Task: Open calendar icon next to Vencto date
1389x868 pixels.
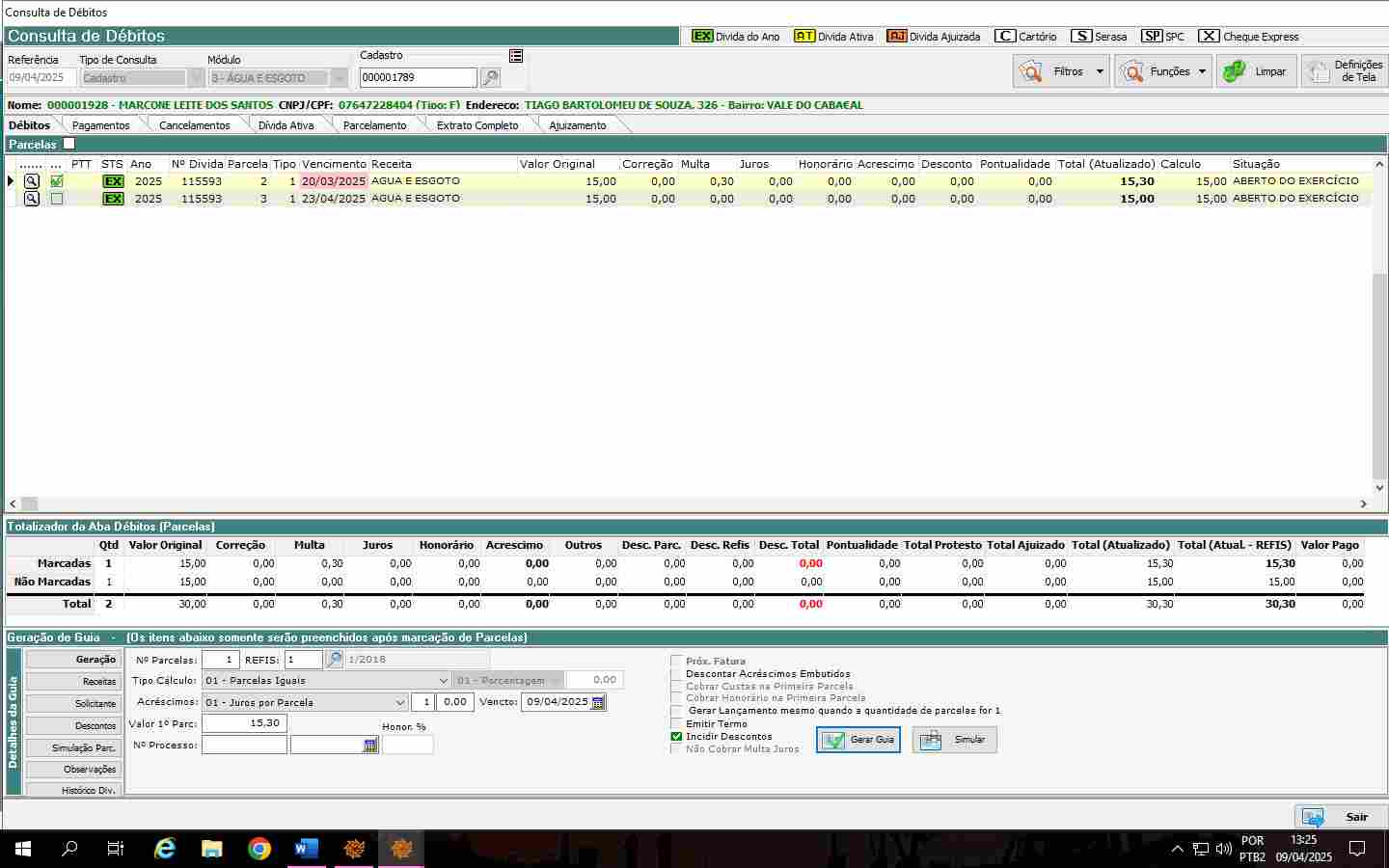Action: (x=598, y=703)
